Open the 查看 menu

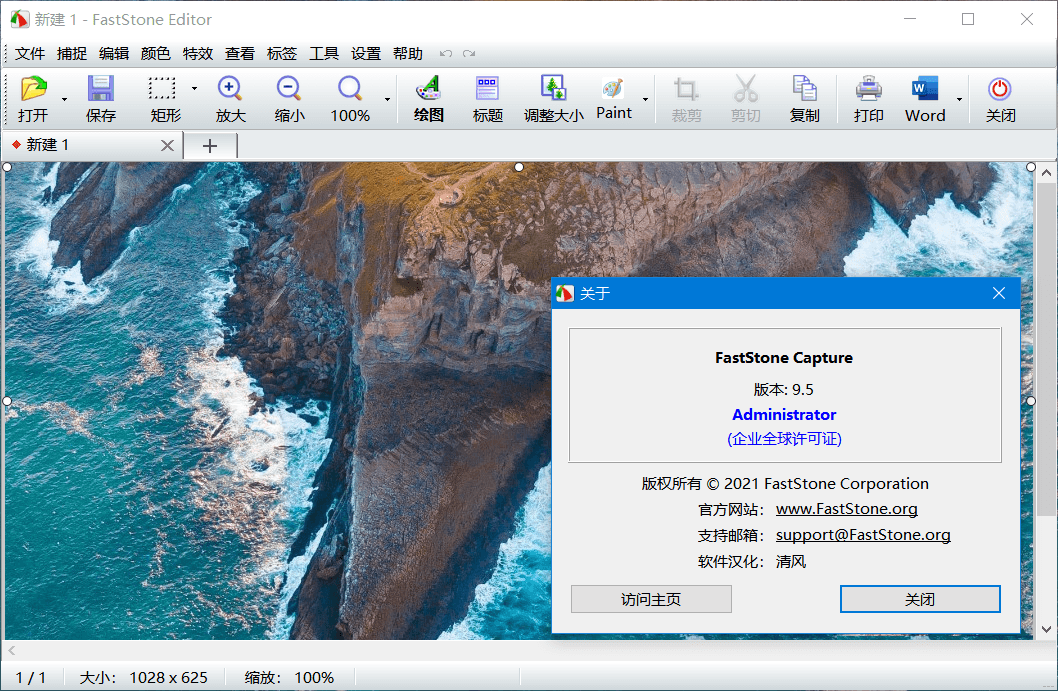click(240, 53)
